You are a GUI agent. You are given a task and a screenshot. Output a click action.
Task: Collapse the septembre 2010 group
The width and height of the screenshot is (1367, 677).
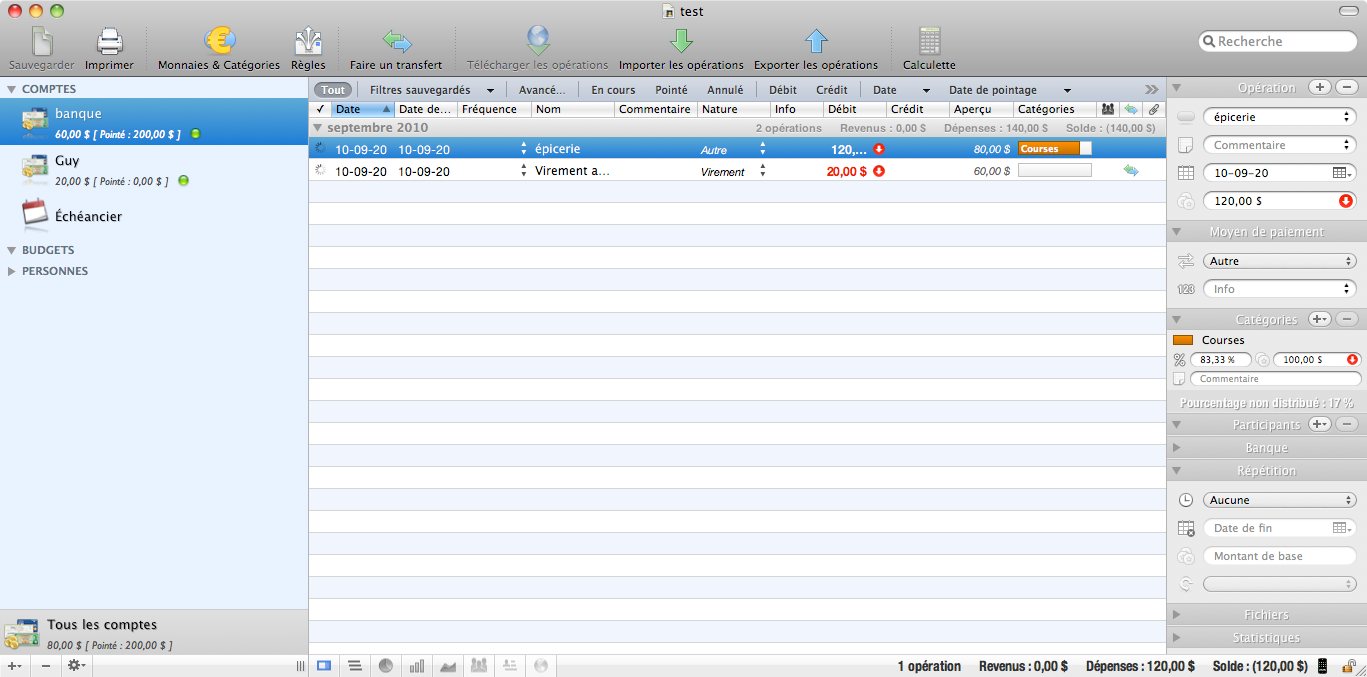point(318,128)
